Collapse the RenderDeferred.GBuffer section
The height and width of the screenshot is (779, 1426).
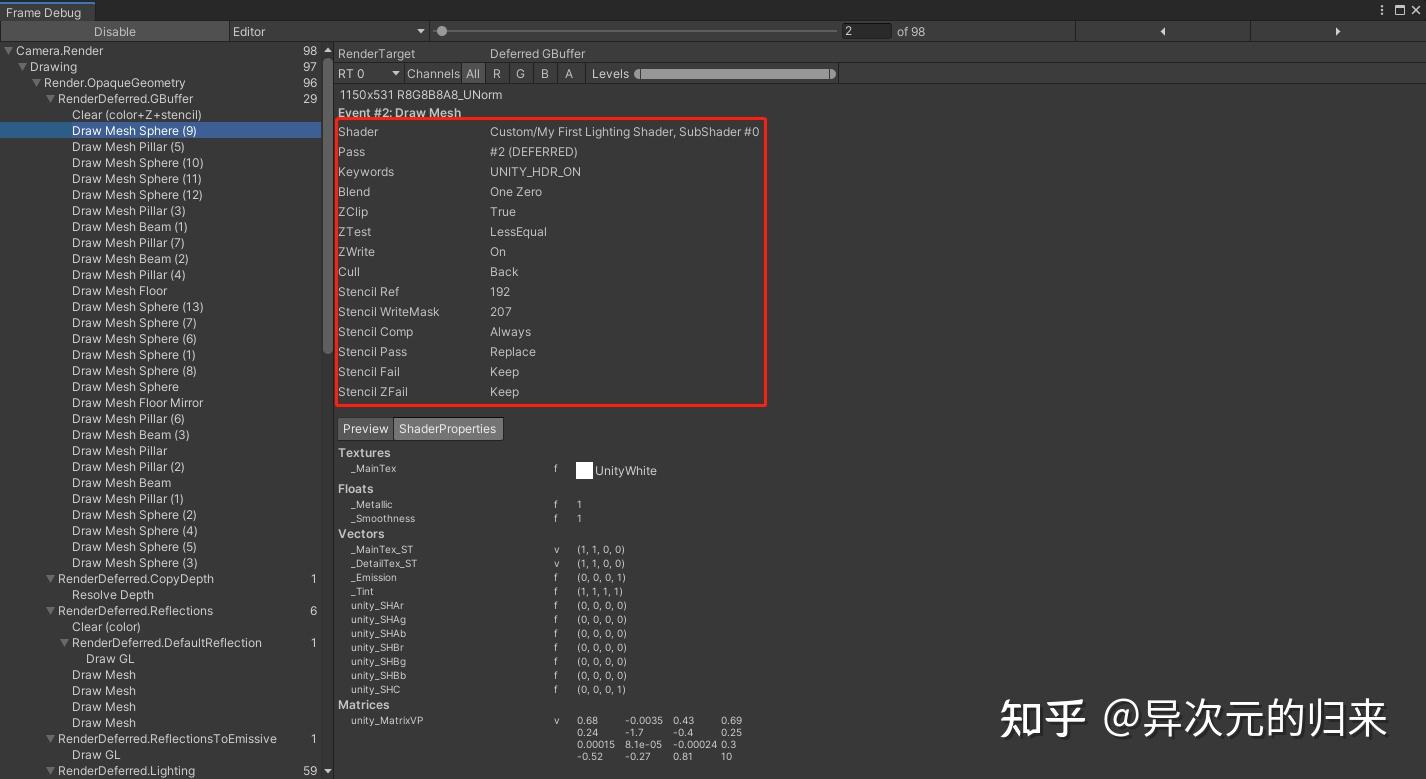pyautogui.click(x=50, y=98)
